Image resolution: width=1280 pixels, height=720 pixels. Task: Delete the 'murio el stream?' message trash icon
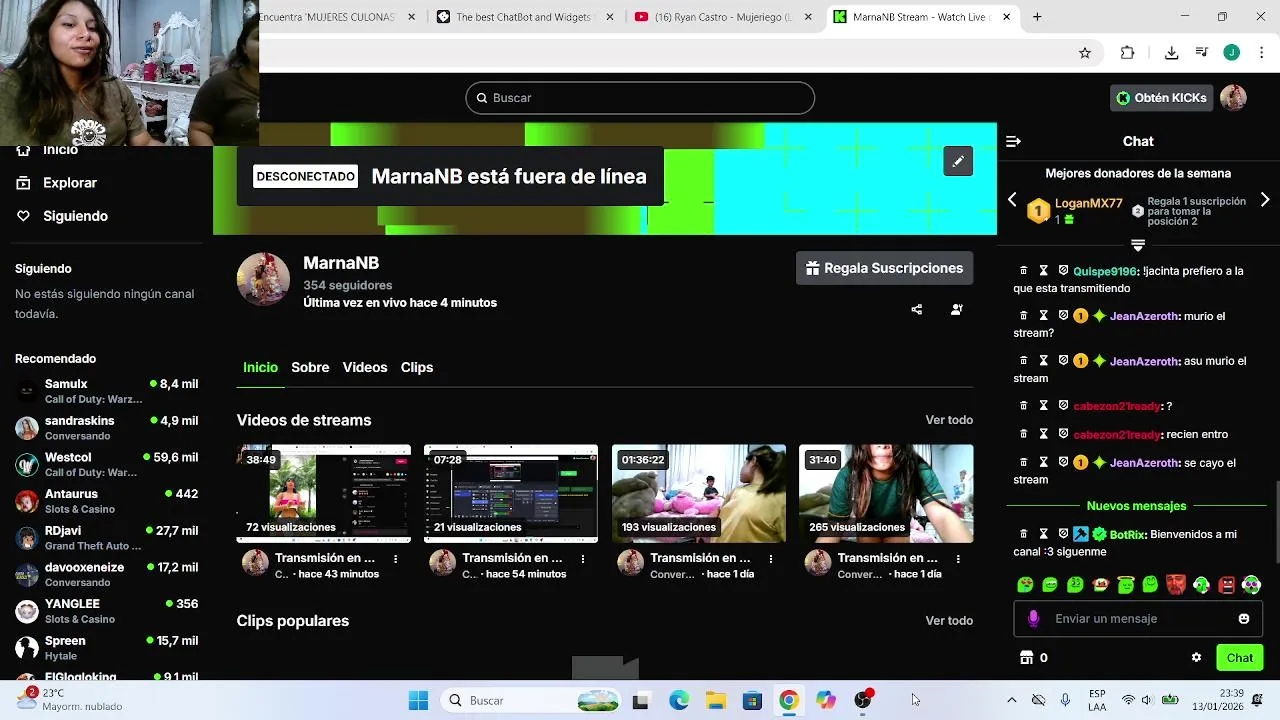click(1023, 316)
